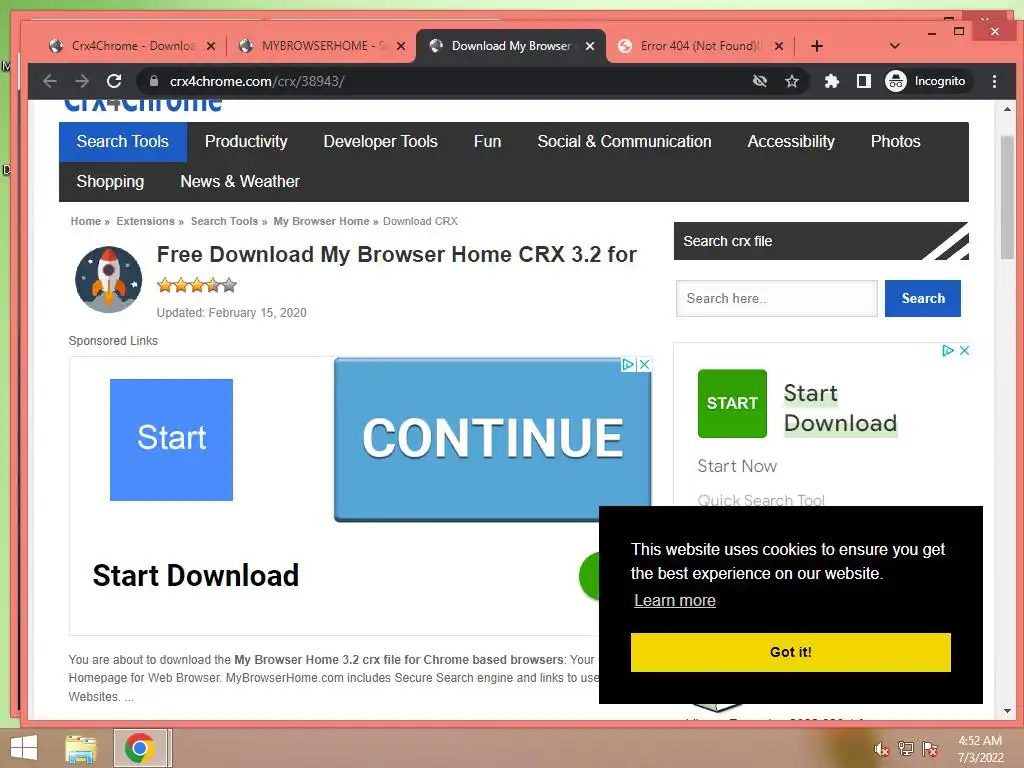Click scrollbar down arrow
1024x768 pixels.
[x=1007, y=711]
